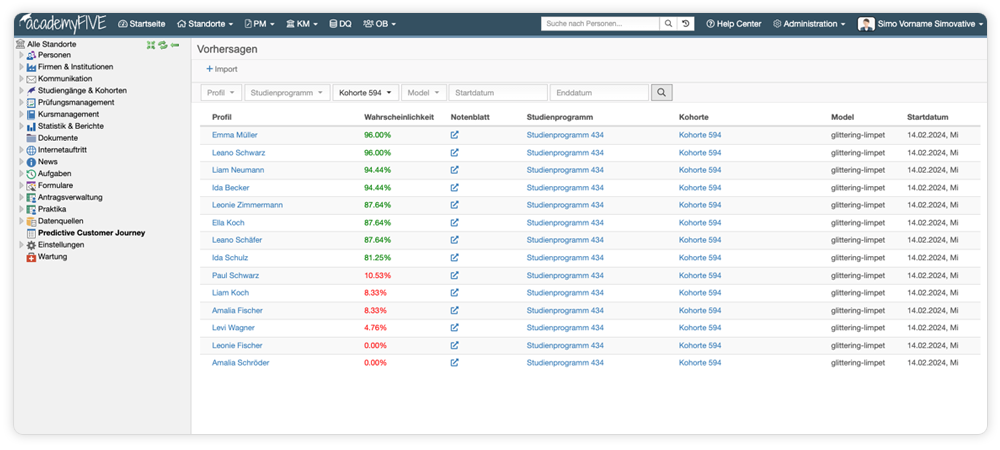The width and height of the screenshot is (1000, 450).
Task: Open Notenblatt icon for Emma Müller
Action: [x=455, y=135]
